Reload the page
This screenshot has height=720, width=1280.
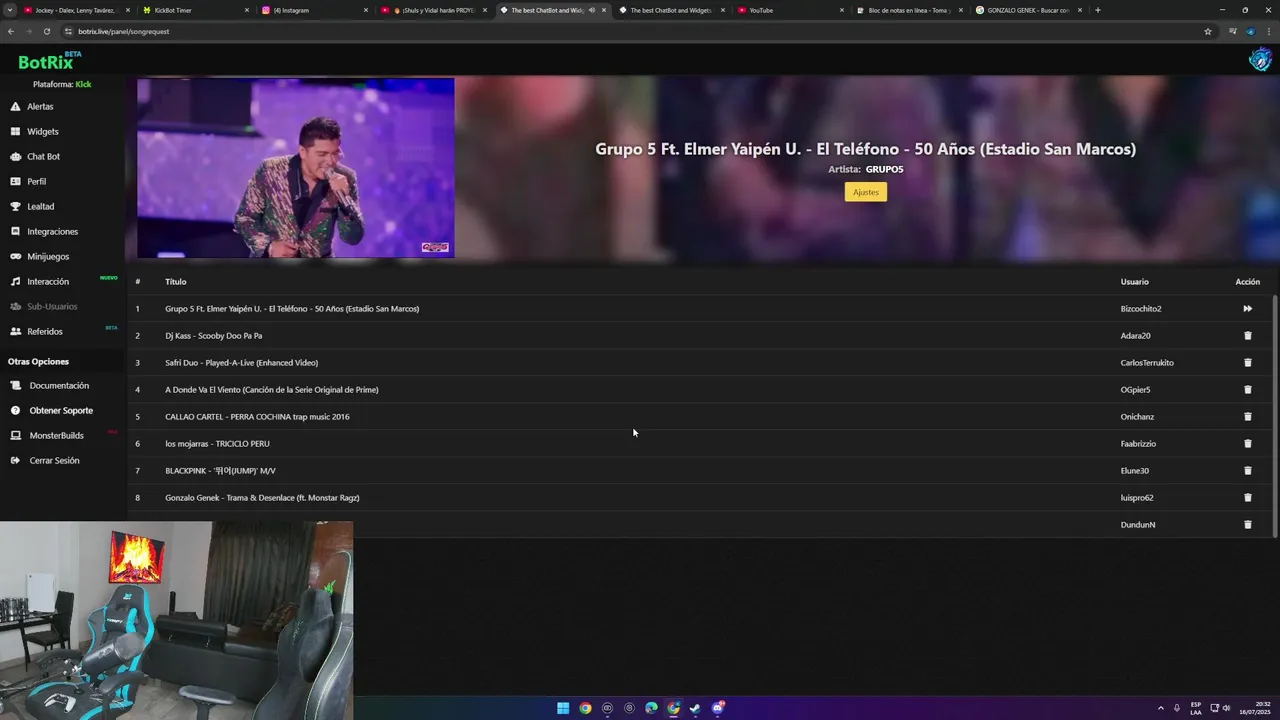pos(46,31)
